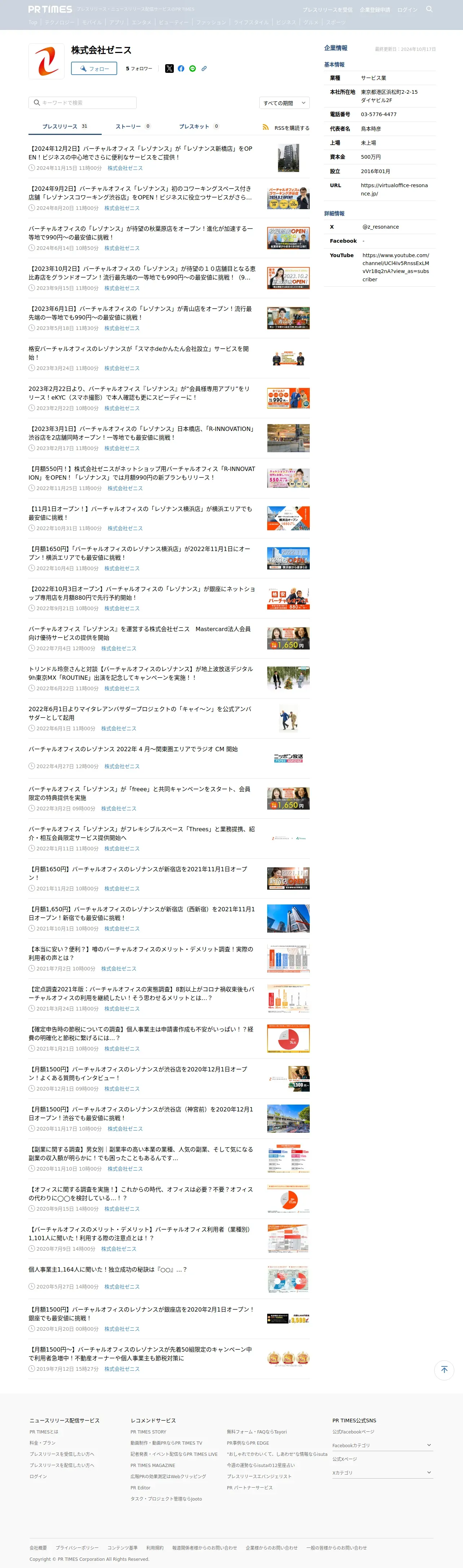This screenshot has height=1568, width=463.
Task: Switch to the ストーリー tab
Action: [x=133, y=127]
